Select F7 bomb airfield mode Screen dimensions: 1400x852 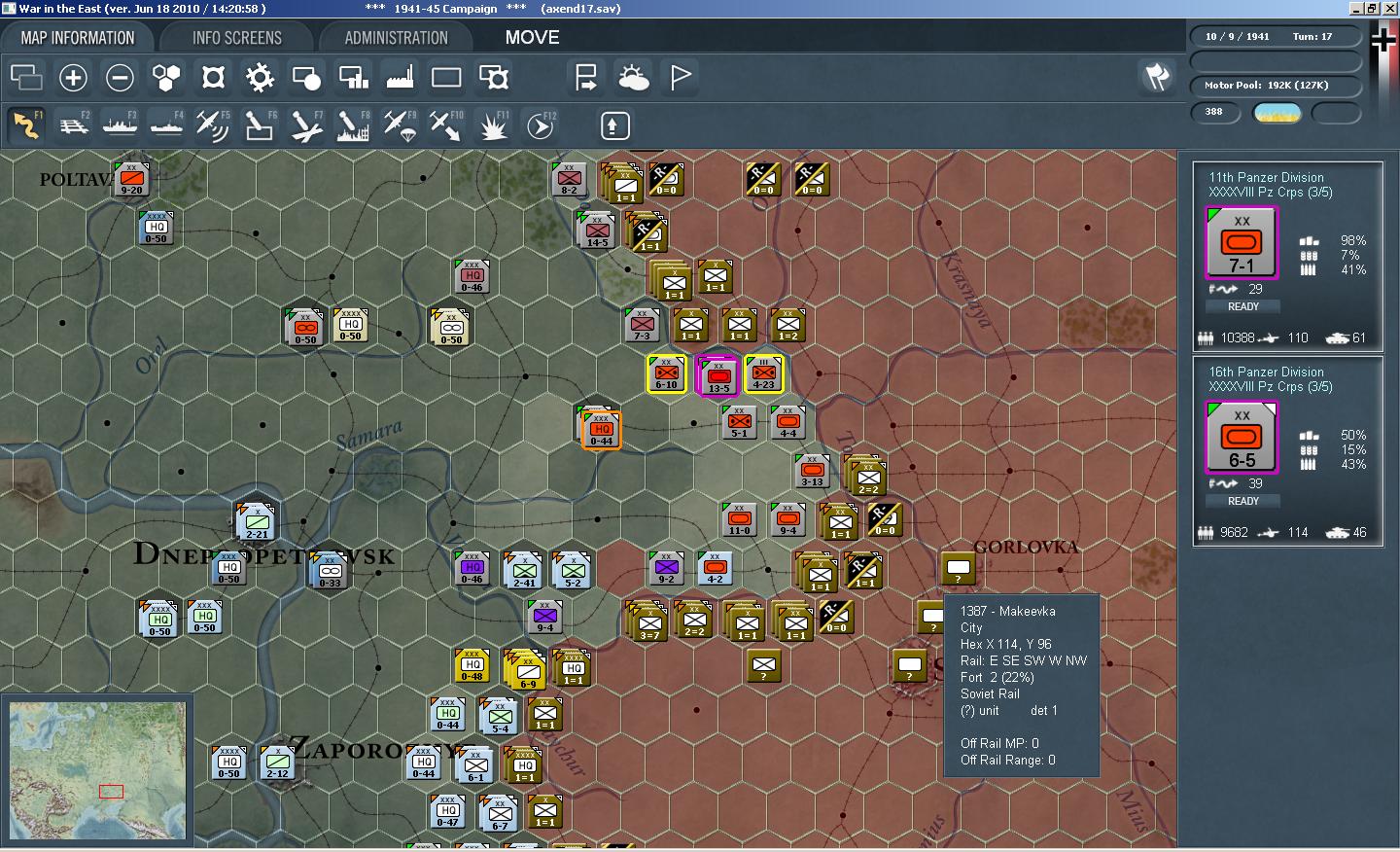(x=306, y=125)
